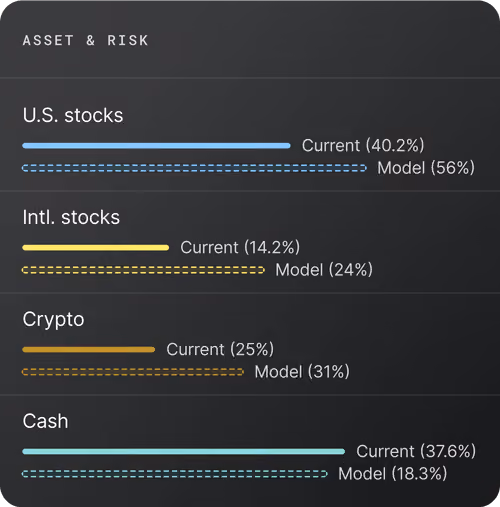Click the Current (40.2%) label
Viewport: 500px width, 507px height.
tap(363, 145)
